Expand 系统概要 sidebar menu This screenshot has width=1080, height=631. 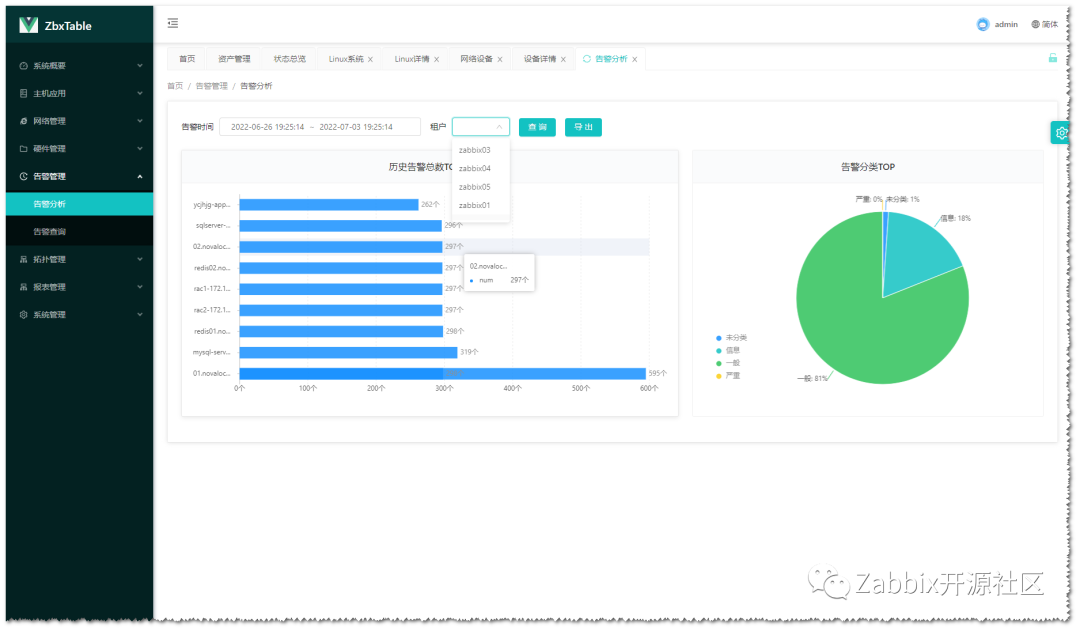click(81, 65)
